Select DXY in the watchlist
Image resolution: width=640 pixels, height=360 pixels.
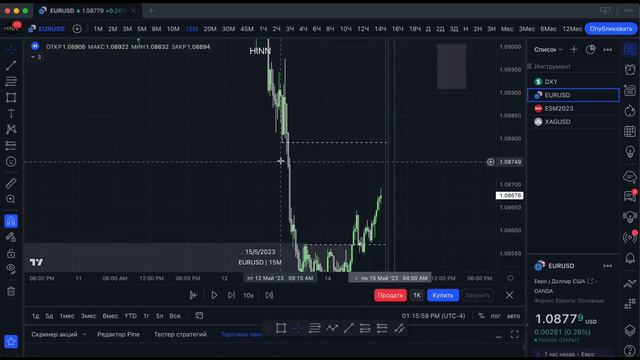[573, 82]
